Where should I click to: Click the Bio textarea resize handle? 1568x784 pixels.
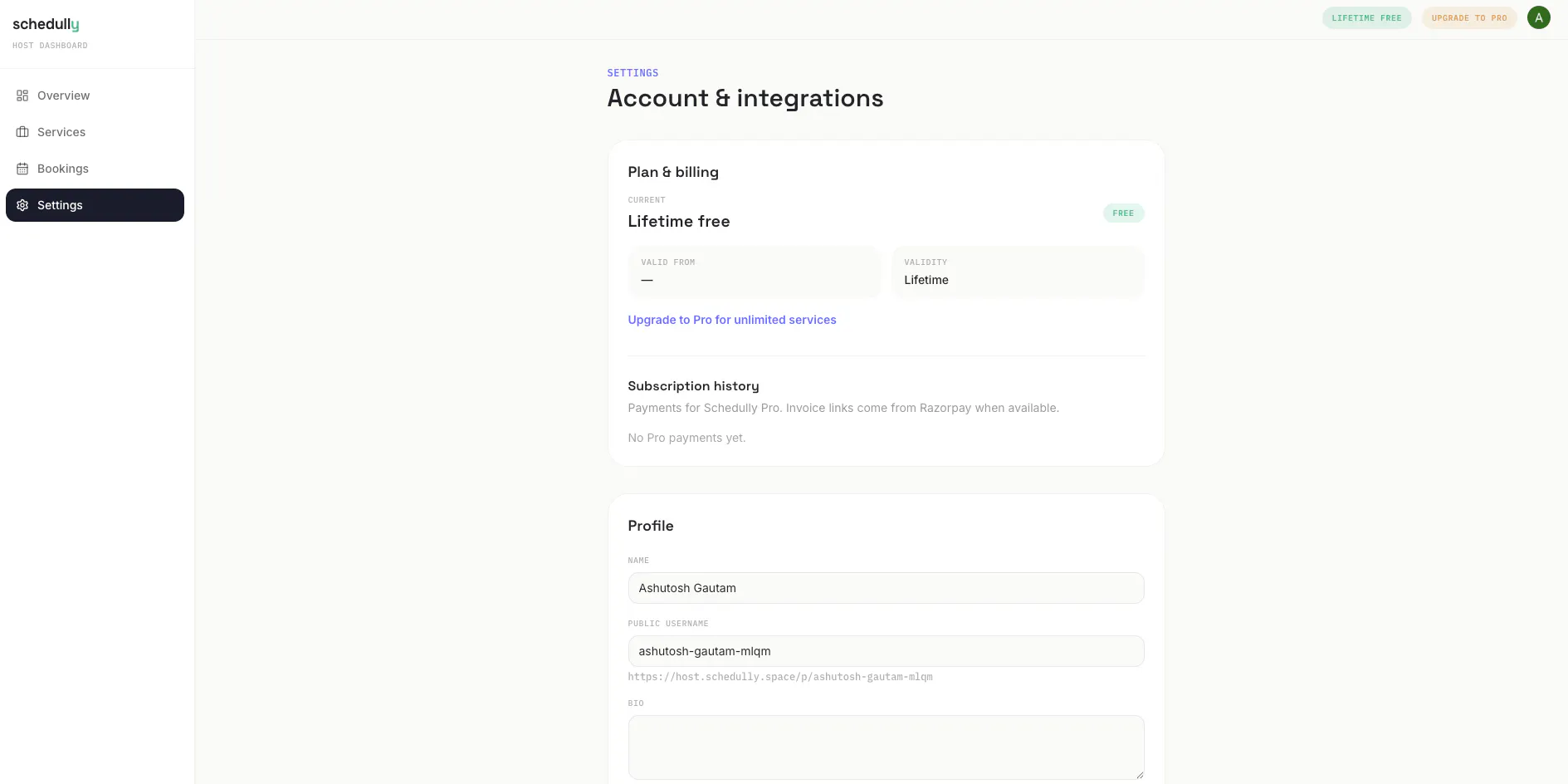pyautogui.click(x=1139, y=774)
